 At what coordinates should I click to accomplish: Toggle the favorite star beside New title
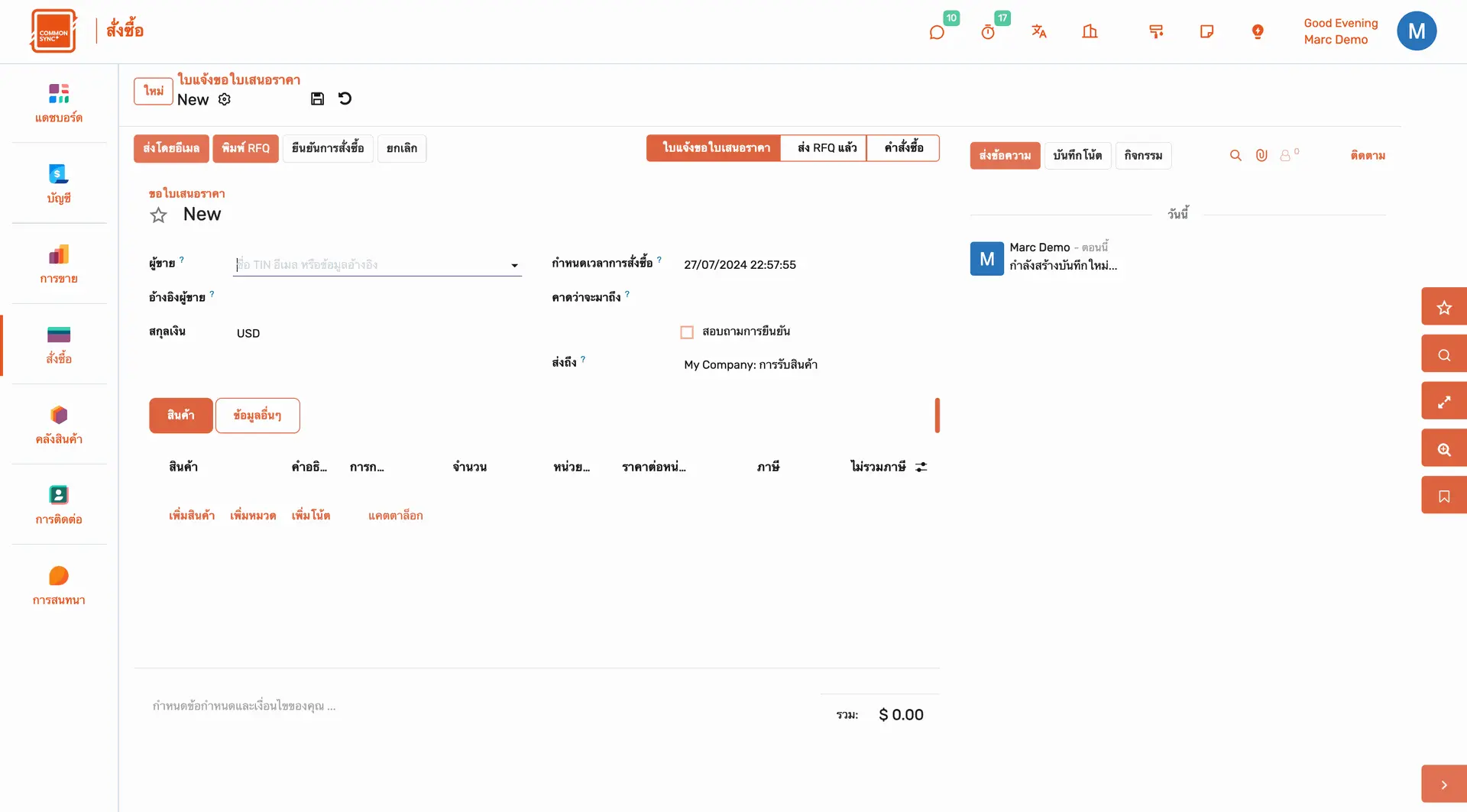[x=158, y=215]
